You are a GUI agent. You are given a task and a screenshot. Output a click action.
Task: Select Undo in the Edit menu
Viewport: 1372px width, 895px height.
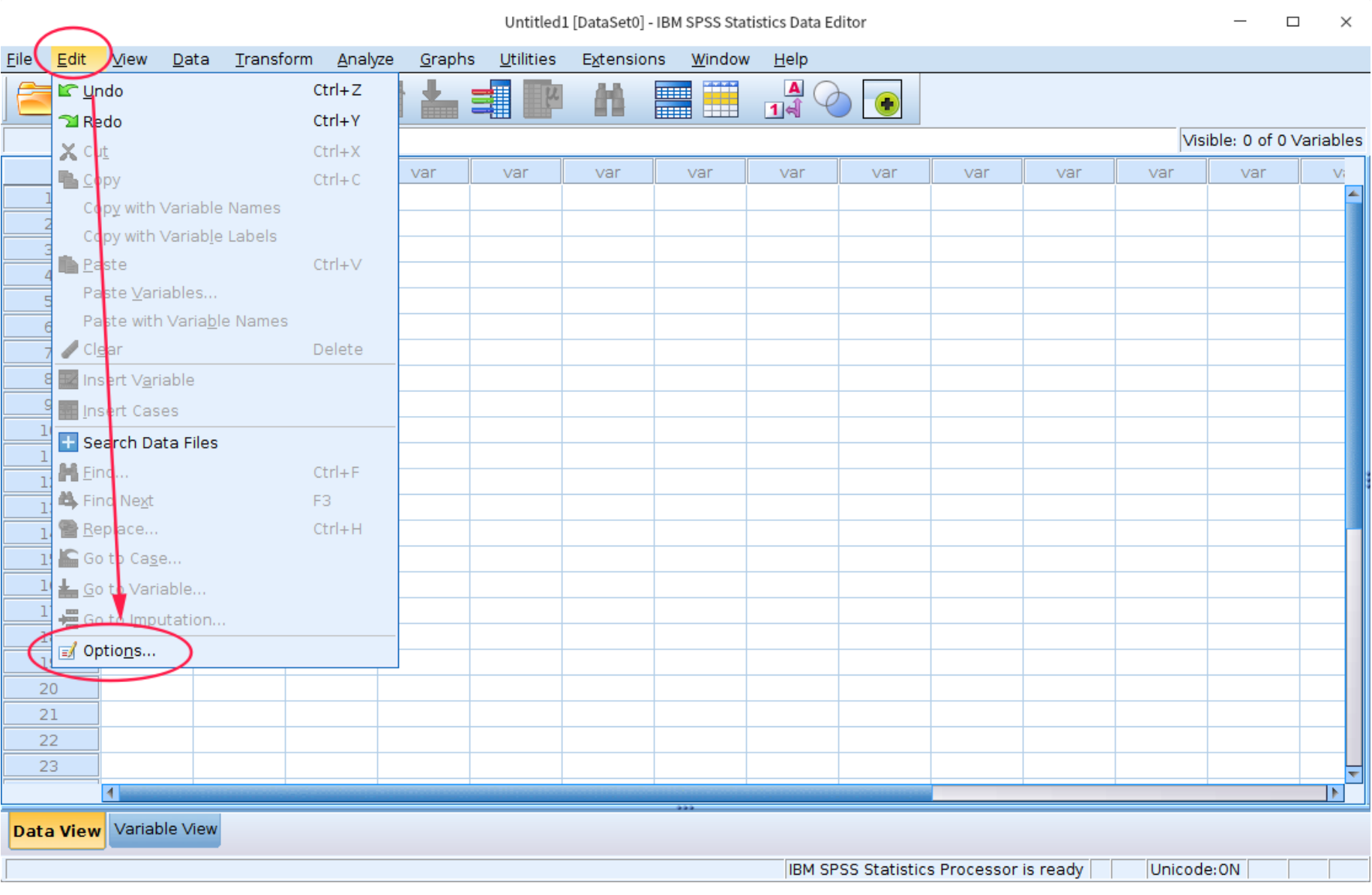(x=225, y=91)
